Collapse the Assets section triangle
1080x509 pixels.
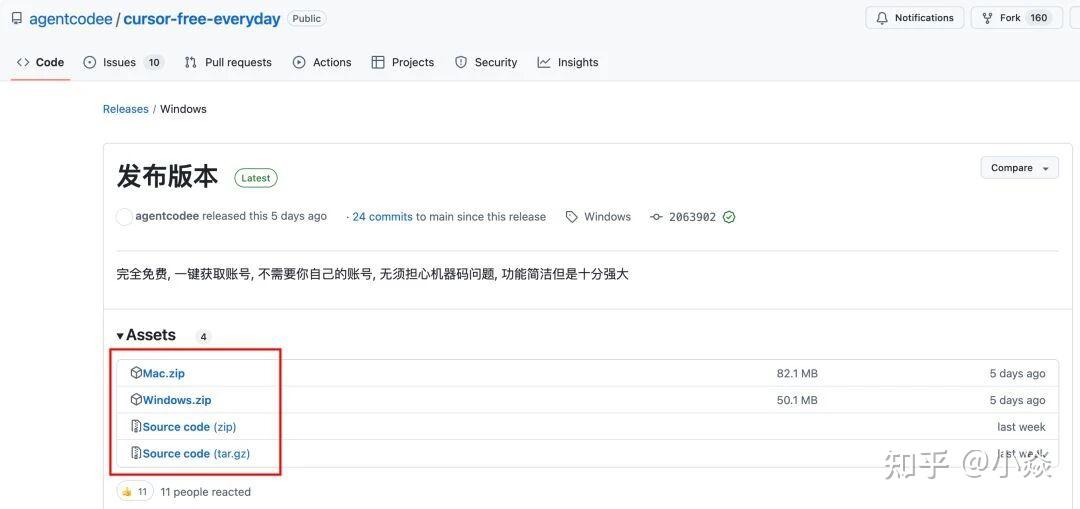(x=120, y=336)
